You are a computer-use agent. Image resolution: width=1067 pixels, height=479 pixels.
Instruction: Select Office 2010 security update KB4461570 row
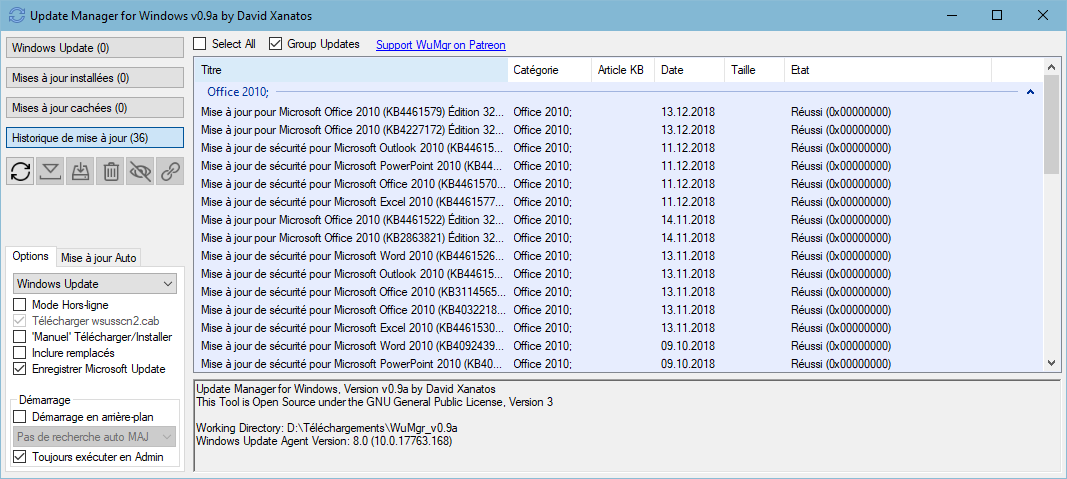[619, 184]
